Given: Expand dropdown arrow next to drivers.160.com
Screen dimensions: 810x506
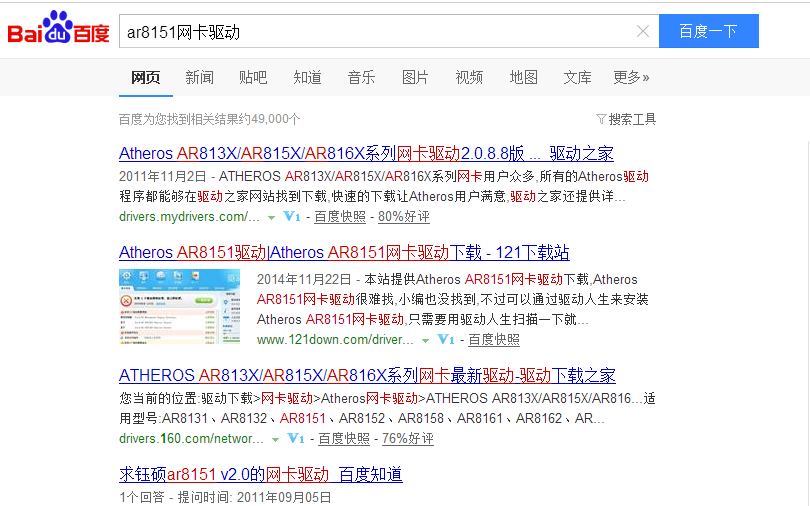Looking at the screenshot, I should click(275, 440).
